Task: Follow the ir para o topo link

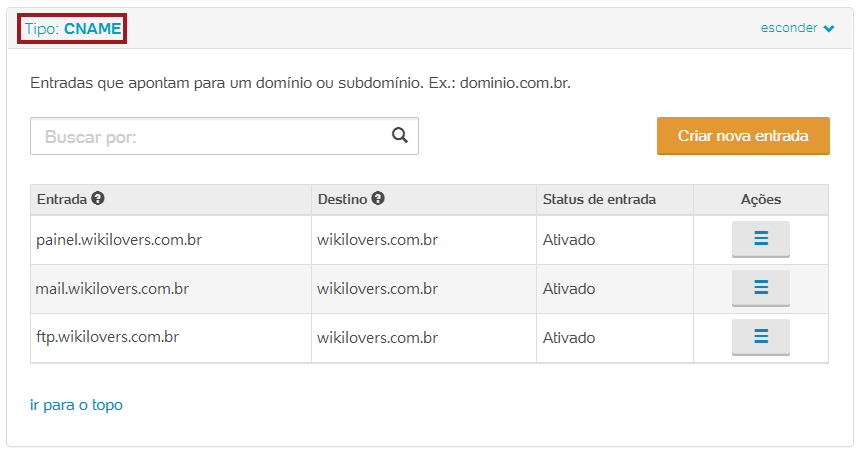Action: (x=77, y=405)
